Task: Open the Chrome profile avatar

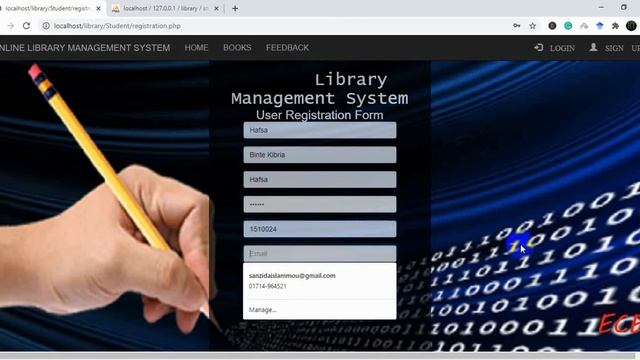Action: 631,26
